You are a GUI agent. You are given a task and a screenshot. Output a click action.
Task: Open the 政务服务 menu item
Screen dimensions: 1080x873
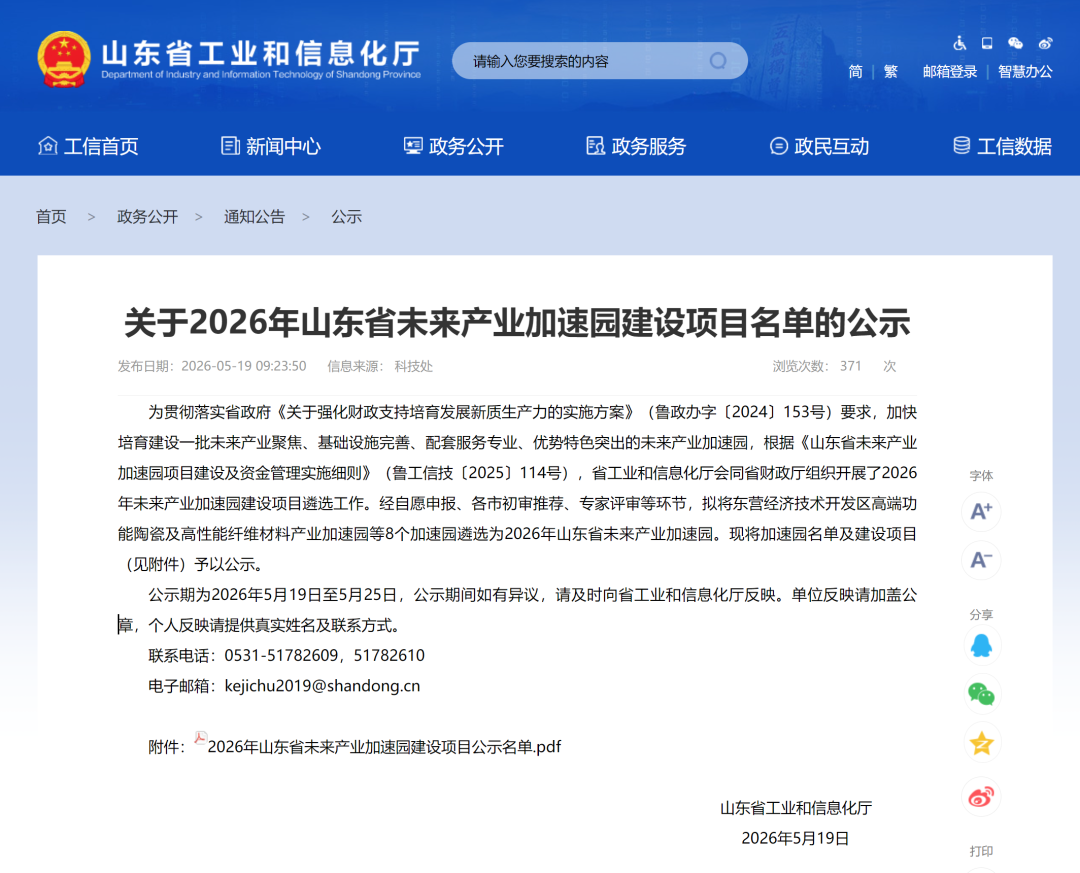coord(649,146)
